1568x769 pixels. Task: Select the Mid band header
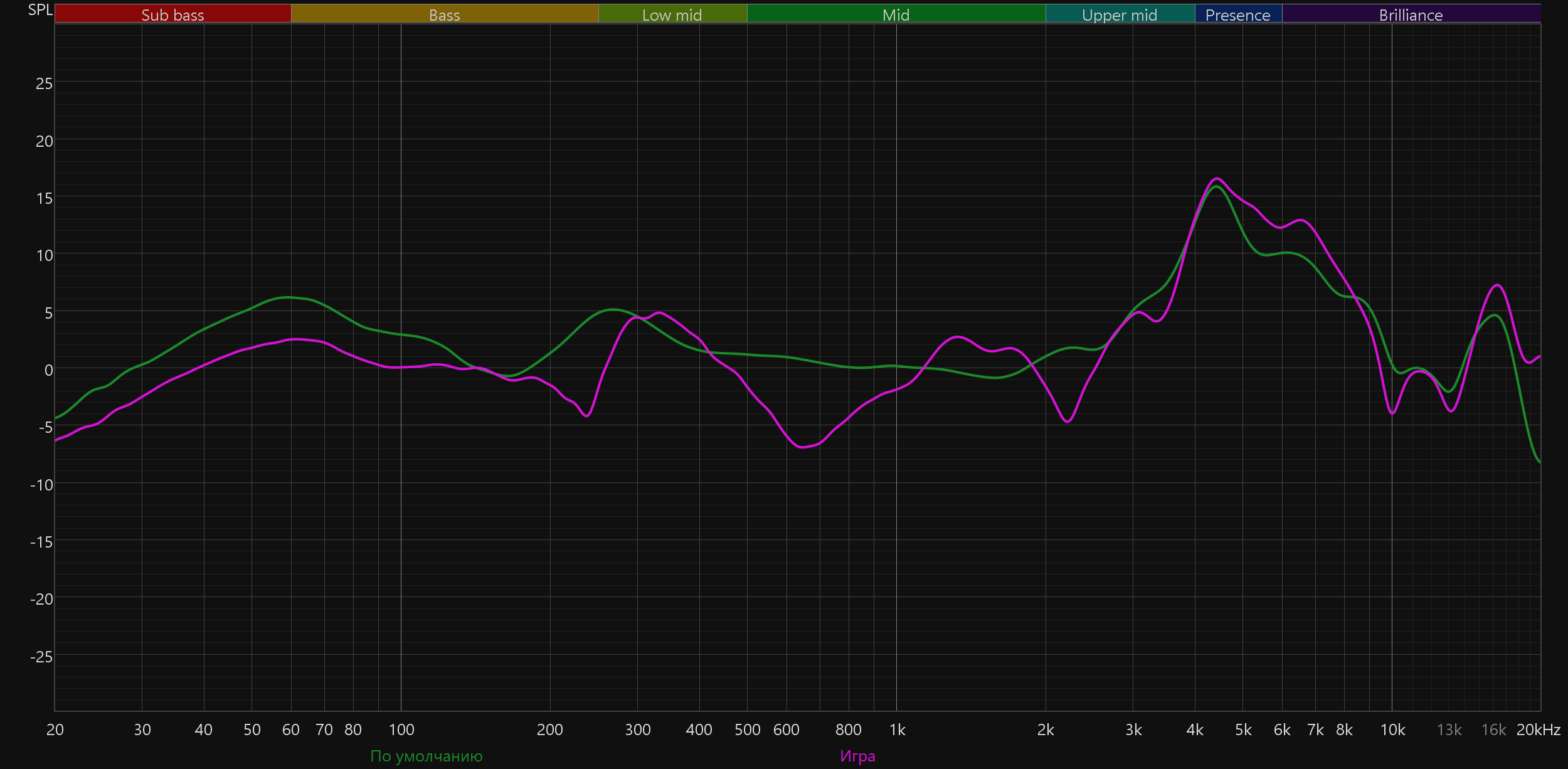[896, 14]
